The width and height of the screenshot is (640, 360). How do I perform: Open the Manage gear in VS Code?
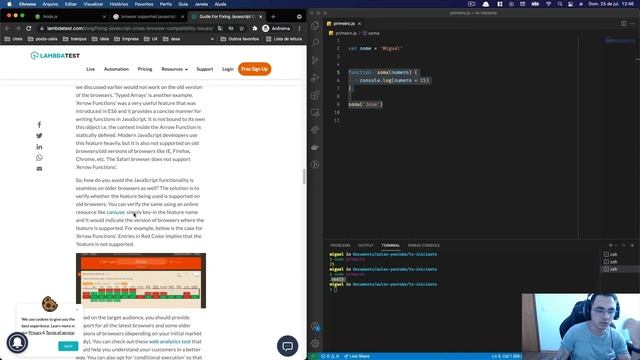point(315,343)
